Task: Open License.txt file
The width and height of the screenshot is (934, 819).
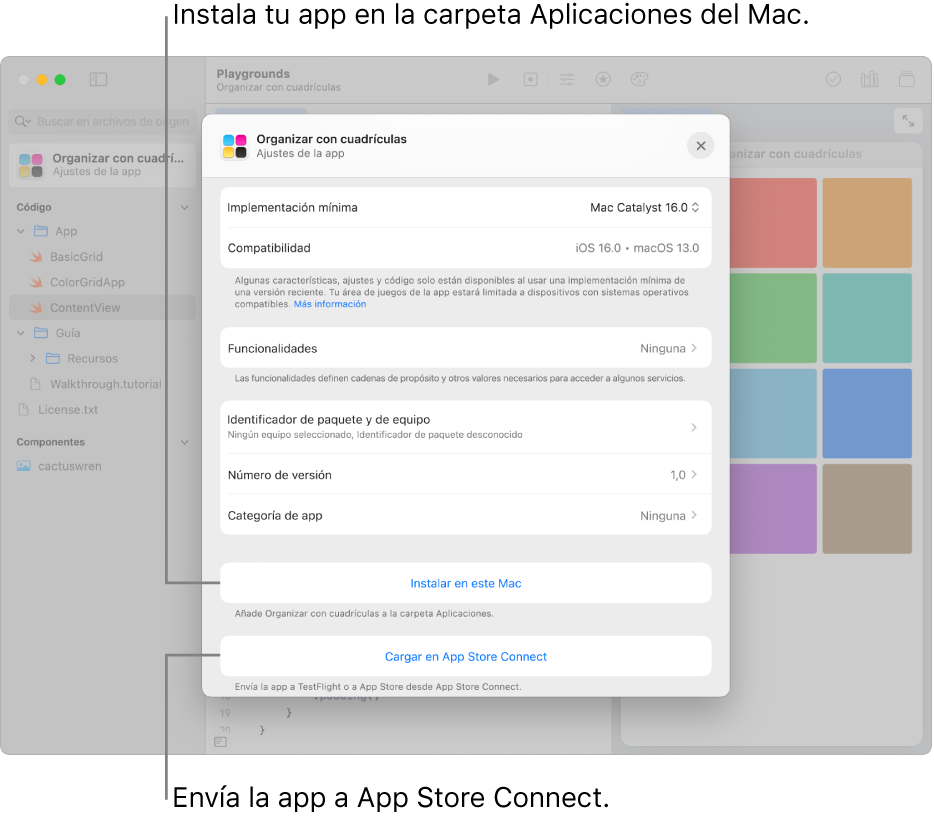Action: coord(67,410)
